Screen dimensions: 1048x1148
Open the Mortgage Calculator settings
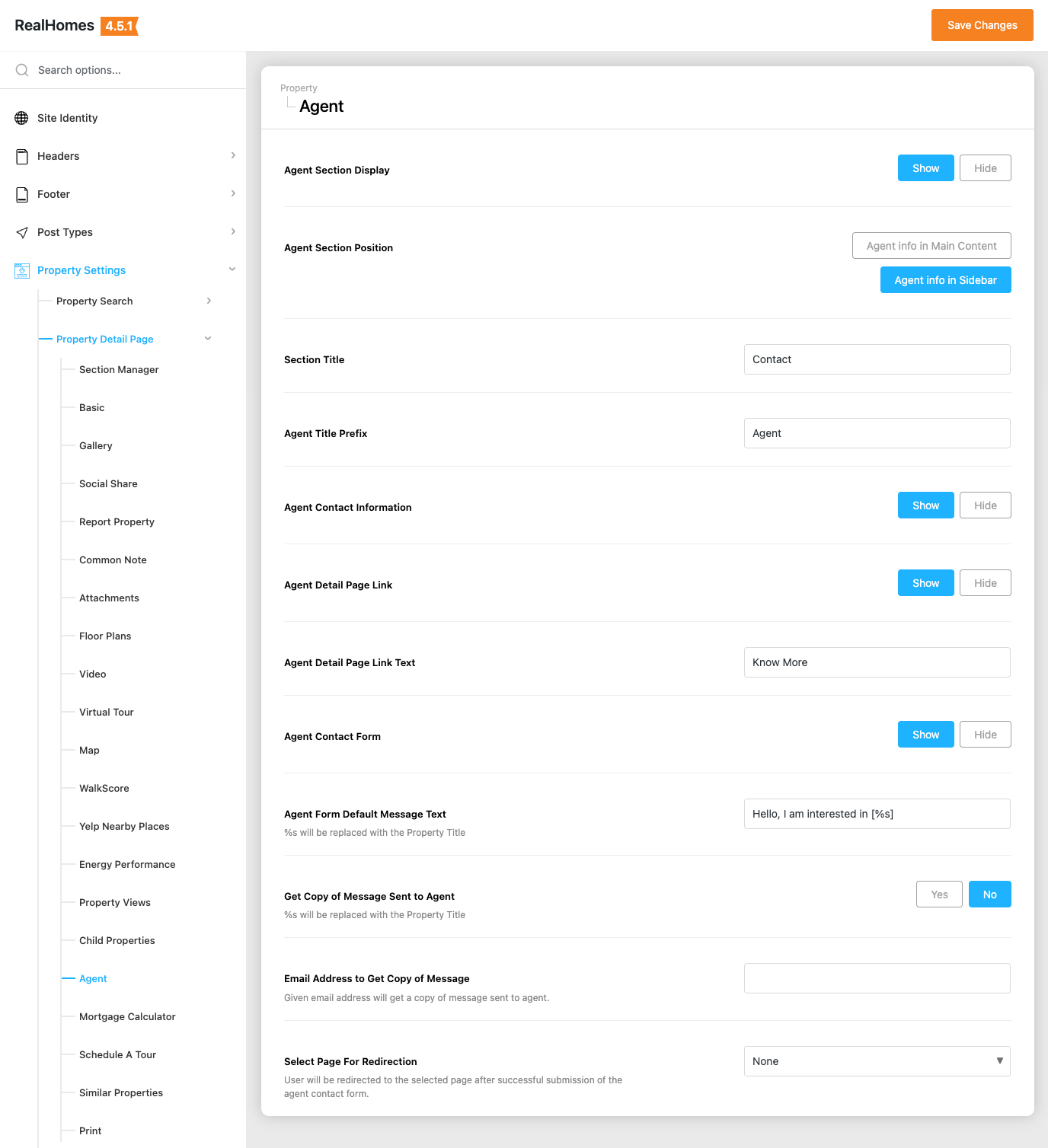click(x=127, y=1016)
